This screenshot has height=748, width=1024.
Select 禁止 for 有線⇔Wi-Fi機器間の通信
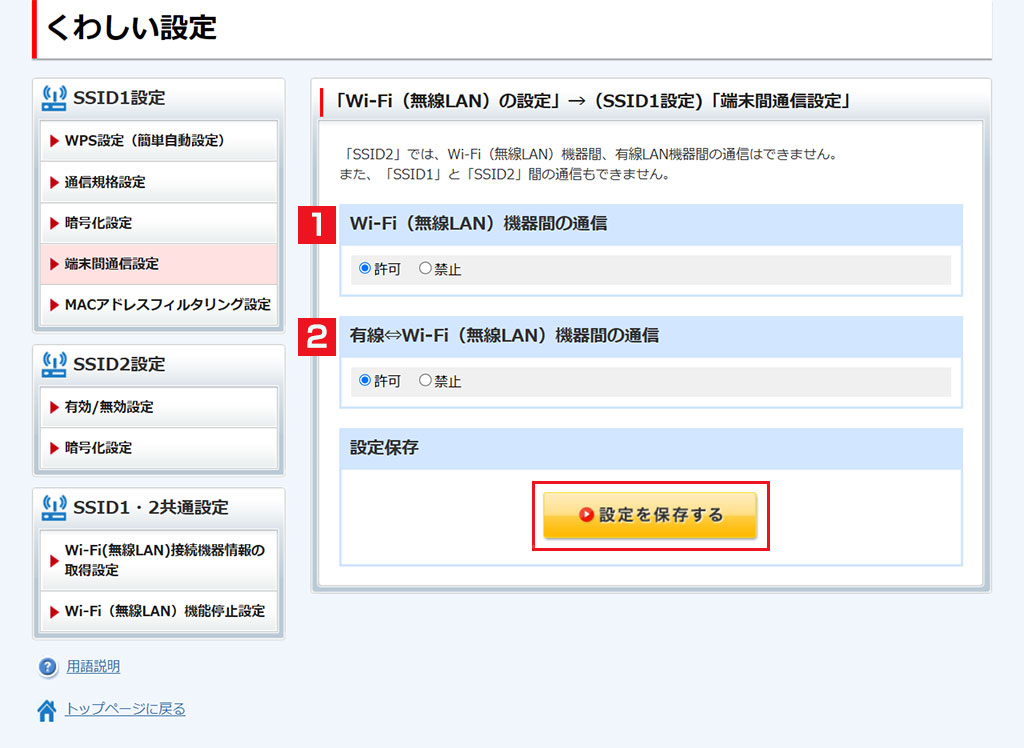pos(425,381)
